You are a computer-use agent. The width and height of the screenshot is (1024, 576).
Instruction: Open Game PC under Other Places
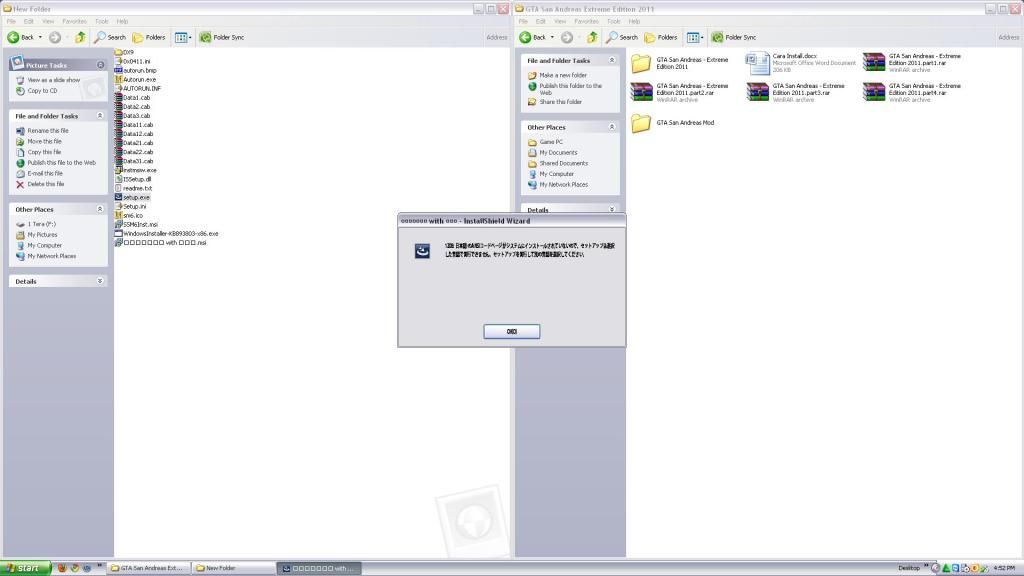(x=551, y=142)
